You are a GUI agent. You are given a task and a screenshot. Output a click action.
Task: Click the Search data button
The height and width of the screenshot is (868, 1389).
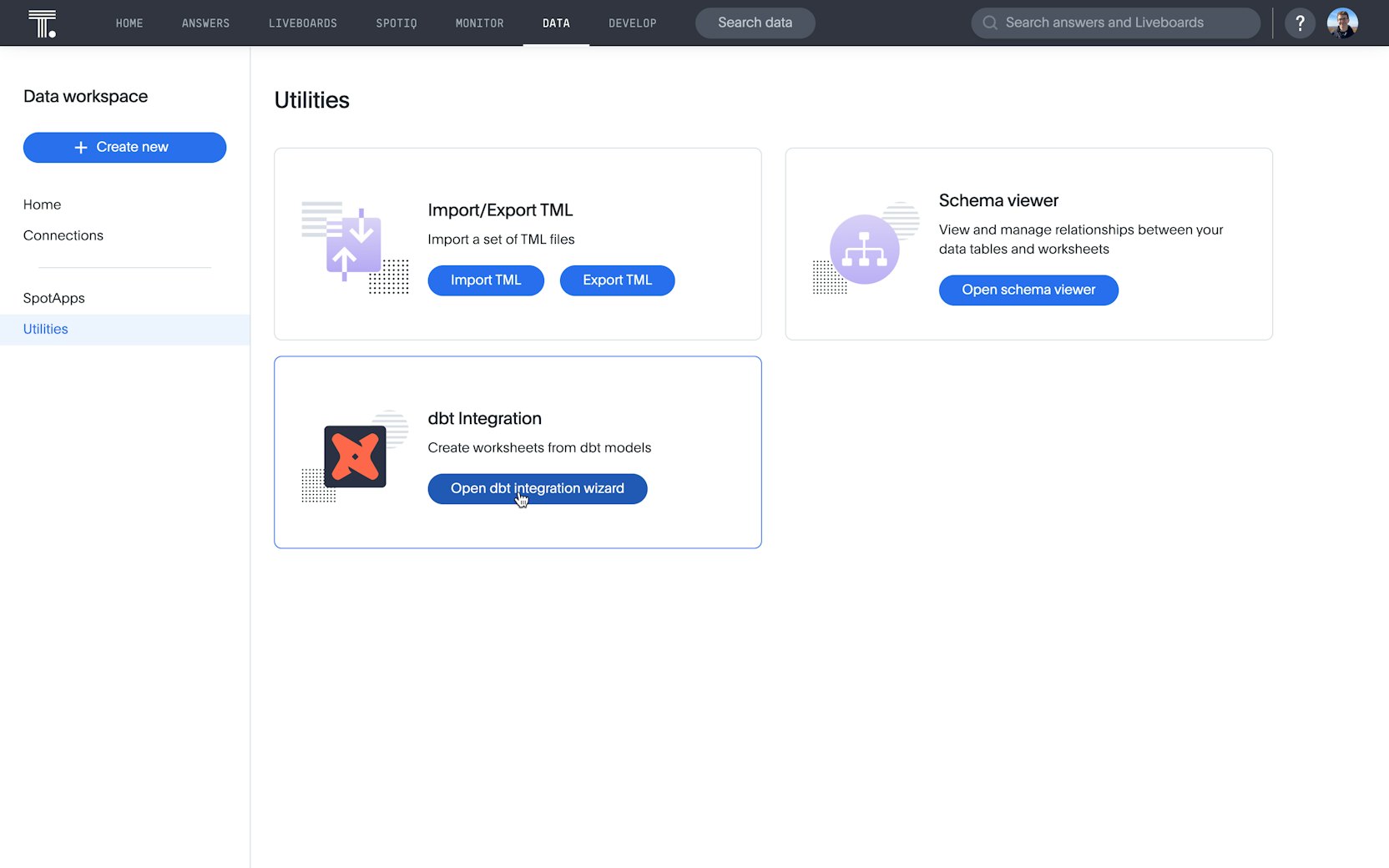pos(754,23)
